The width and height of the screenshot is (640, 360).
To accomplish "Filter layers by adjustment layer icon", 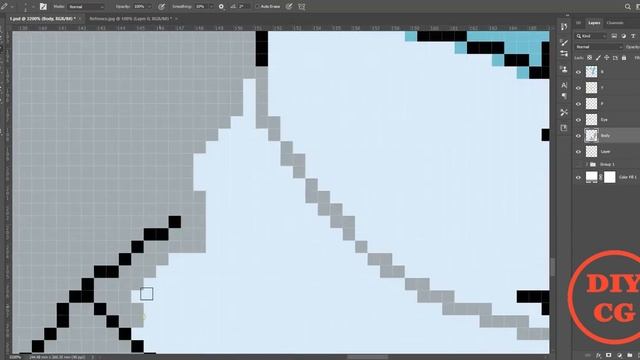I will click(623, 36).
